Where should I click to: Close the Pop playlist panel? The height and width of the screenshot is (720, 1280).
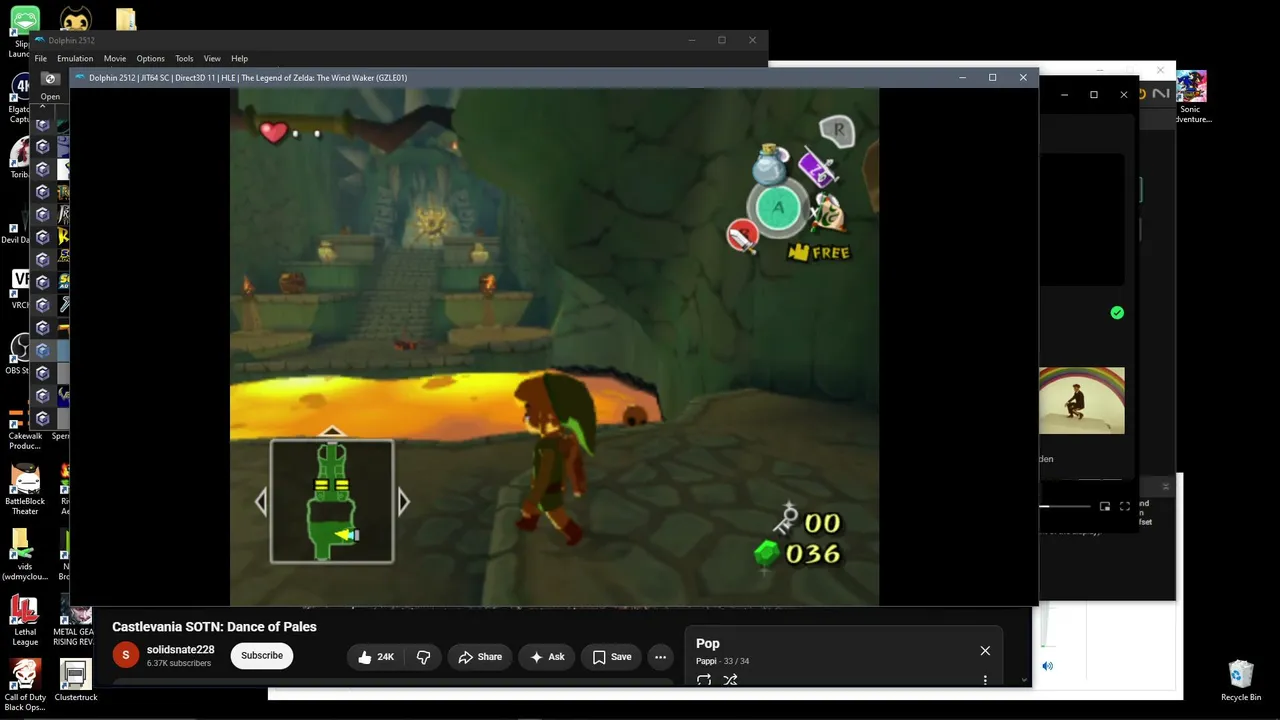pyautogui.click(x=985, y=651)
